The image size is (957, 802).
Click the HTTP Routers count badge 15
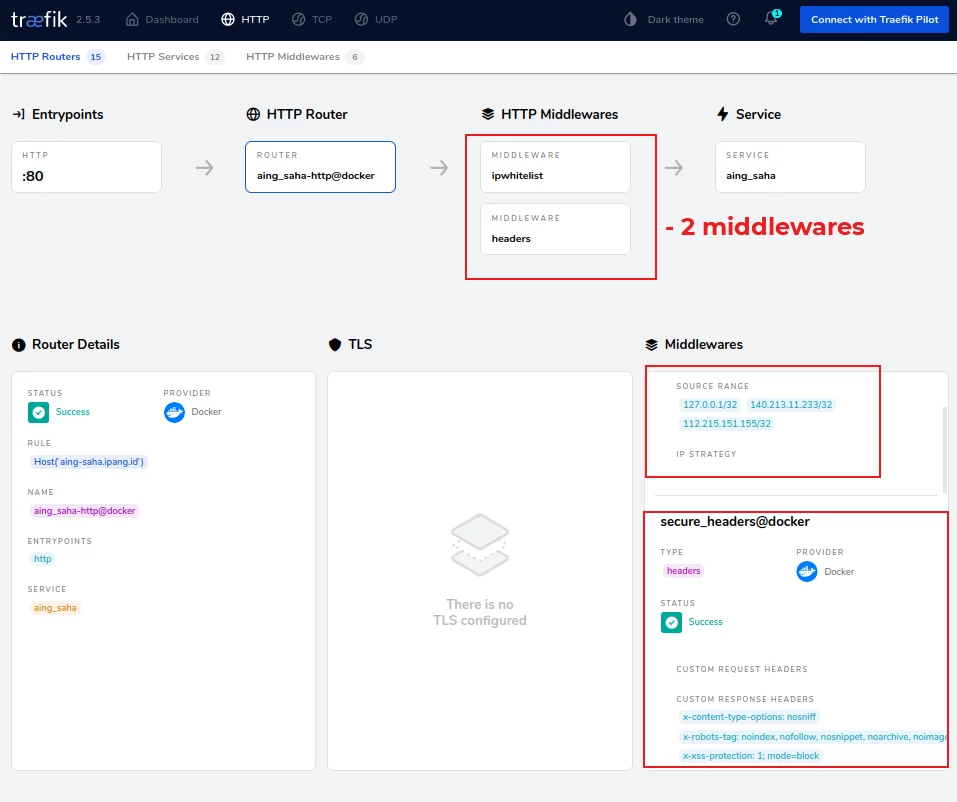tap(96, 57)
